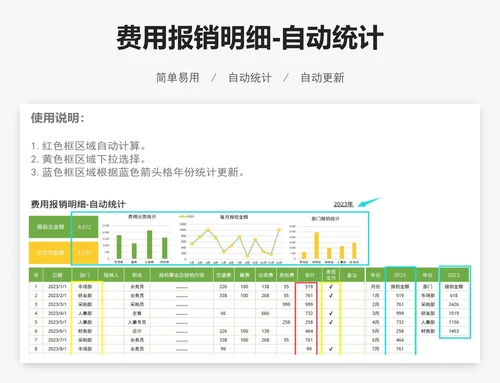Image resolution: width=500 pixels, height=383 pixels.
Task: Open department dropdown 市场部 in row 8
Action: (x=85, y=349)
